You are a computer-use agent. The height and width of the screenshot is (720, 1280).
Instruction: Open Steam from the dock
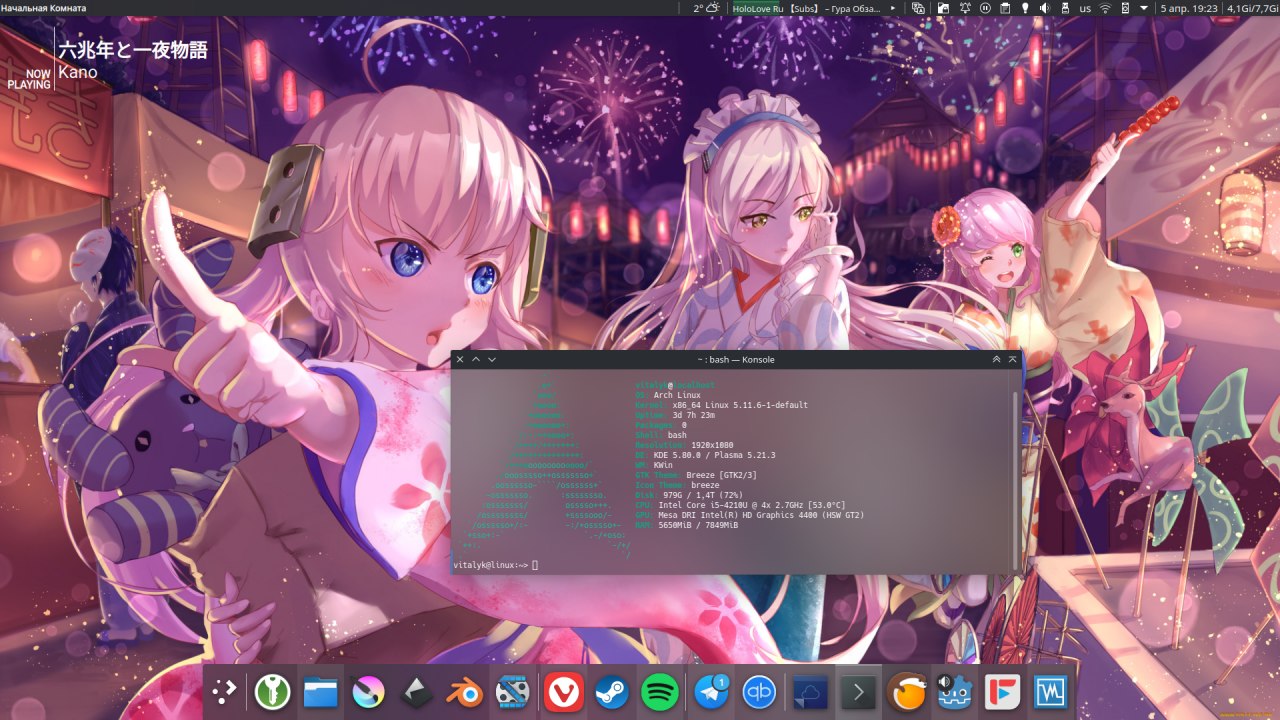[x=611, y=692]
